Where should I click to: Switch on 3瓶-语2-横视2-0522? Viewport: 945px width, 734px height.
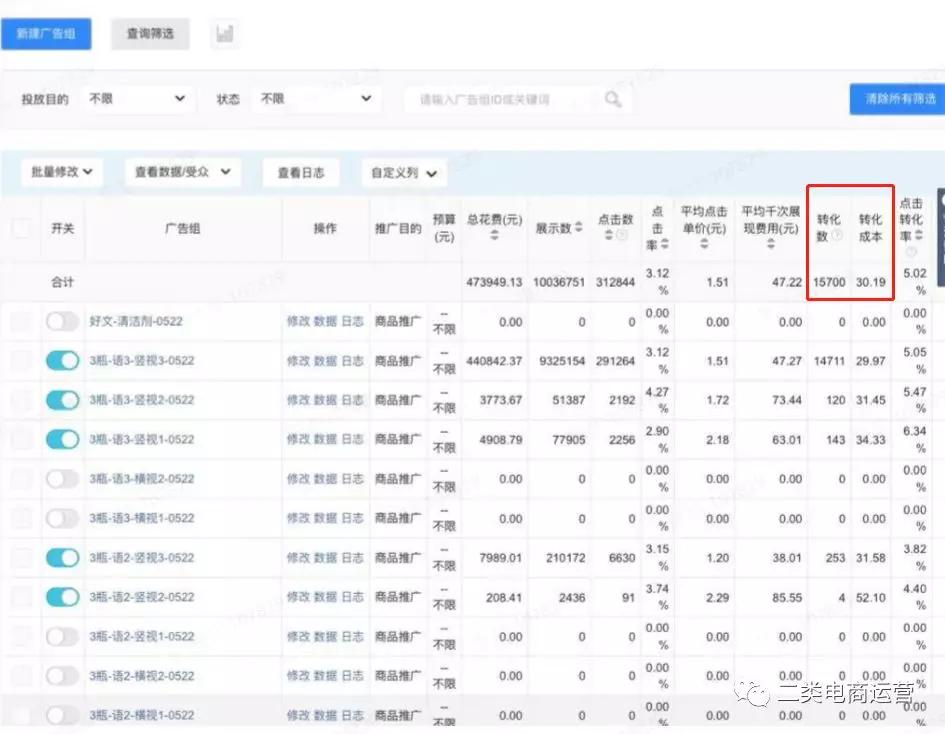63,676
